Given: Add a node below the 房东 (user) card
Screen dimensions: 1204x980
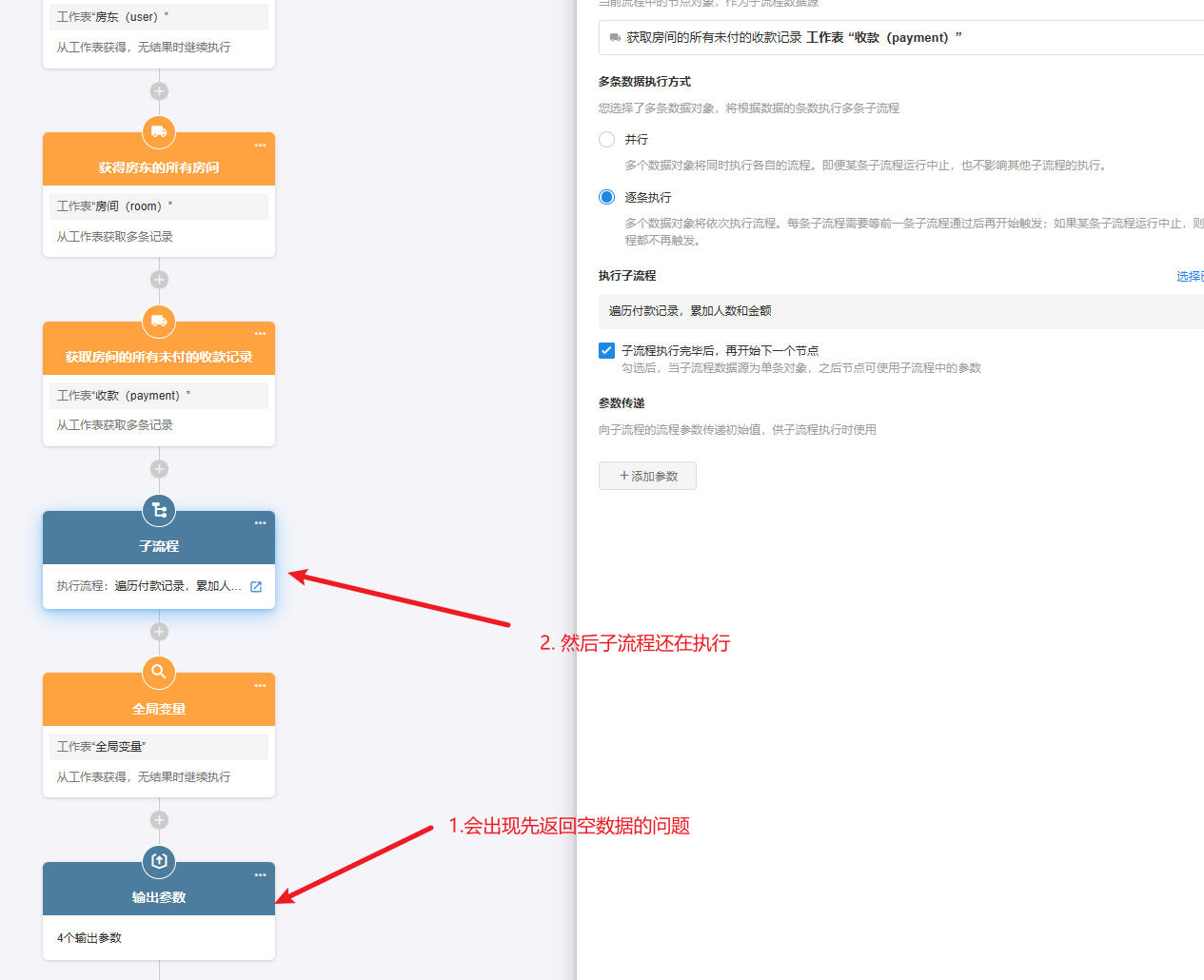Looking at the screenshot, I should (159, 91).
